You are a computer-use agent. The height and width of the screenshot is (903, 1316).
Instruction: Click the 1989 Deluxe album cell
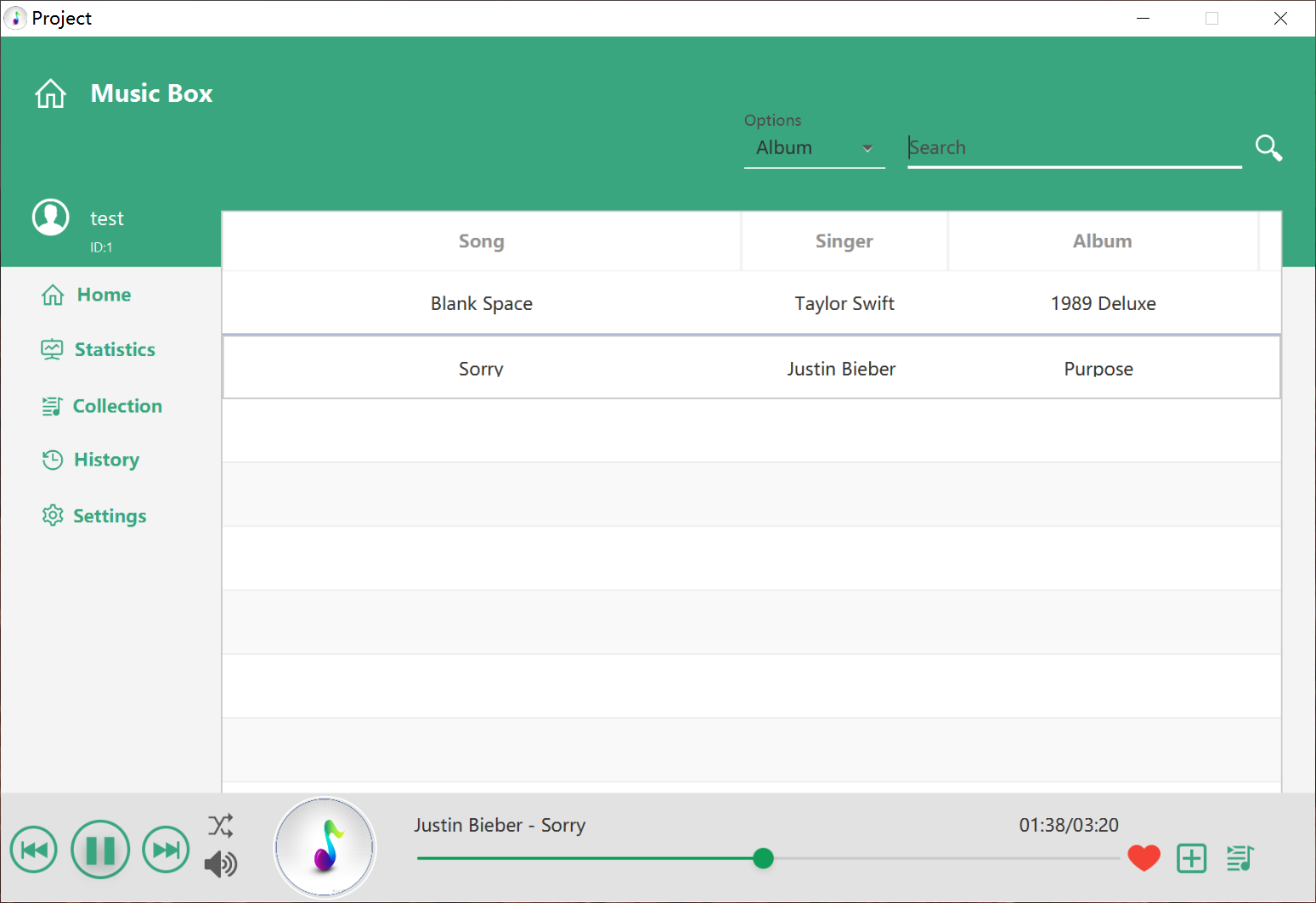1103,303
